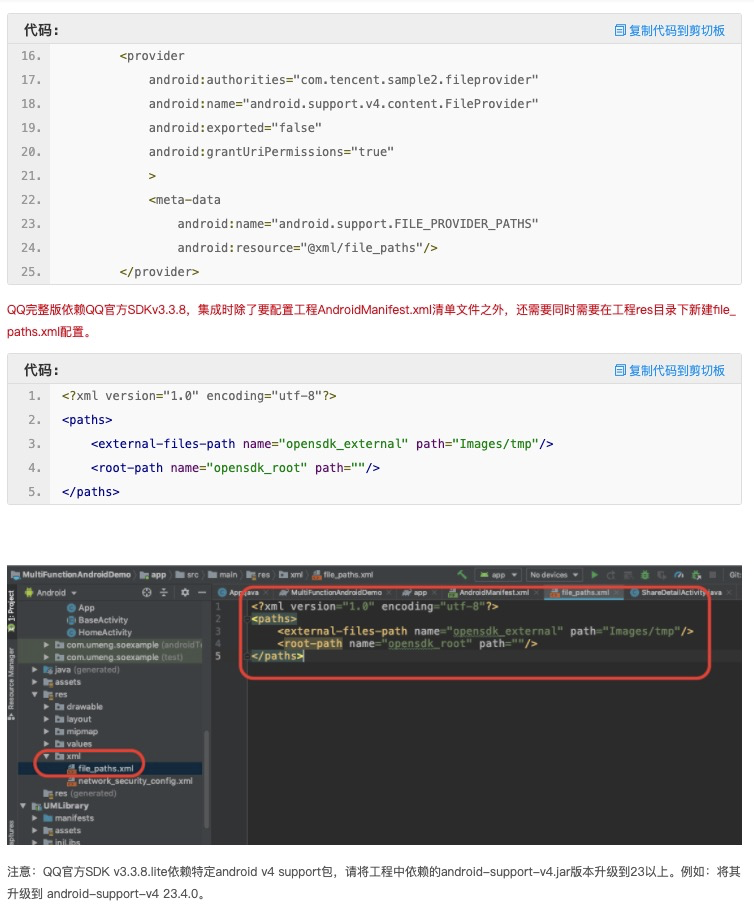Hide the Project panel with minus icon
Image resolution: width=754 pixels, height=909 pixels.
[202, 592]
